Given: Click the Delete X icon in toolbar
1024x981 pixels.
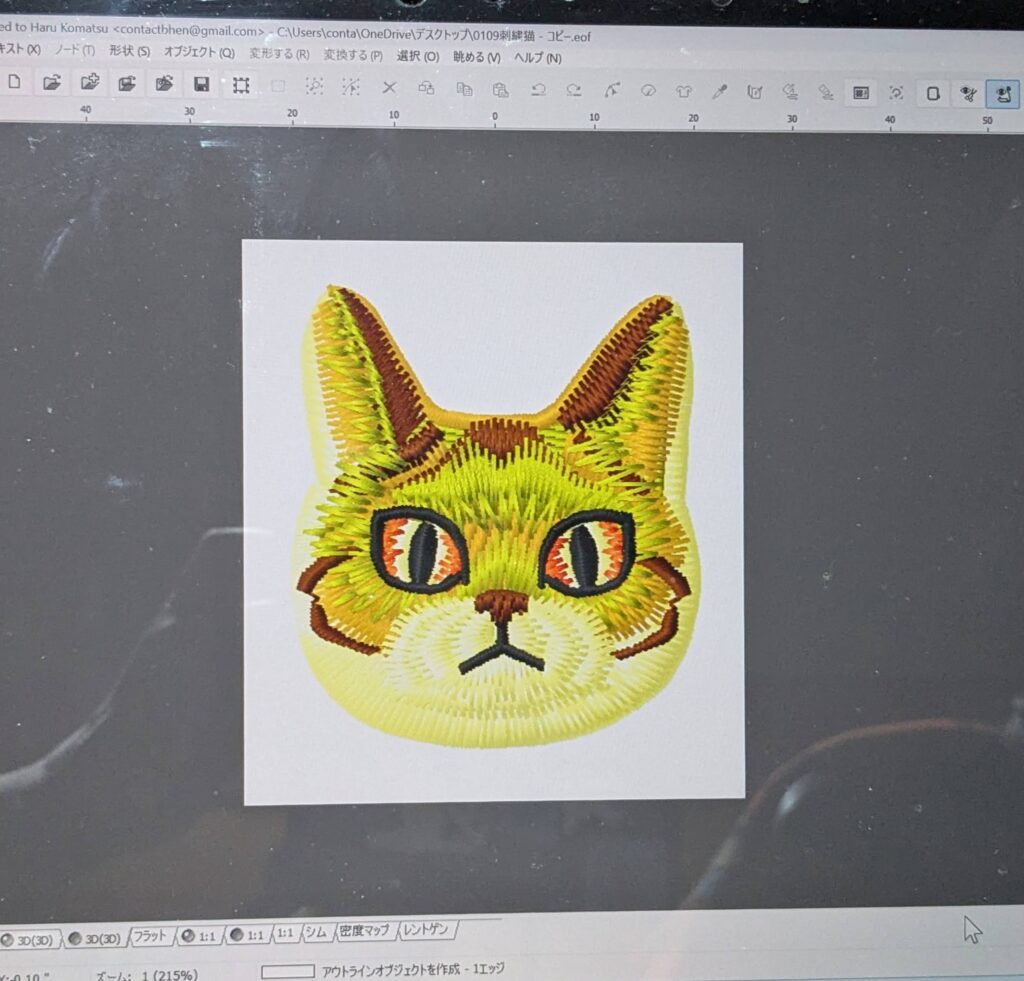Looking at the screenshot, I should [390, 87].
